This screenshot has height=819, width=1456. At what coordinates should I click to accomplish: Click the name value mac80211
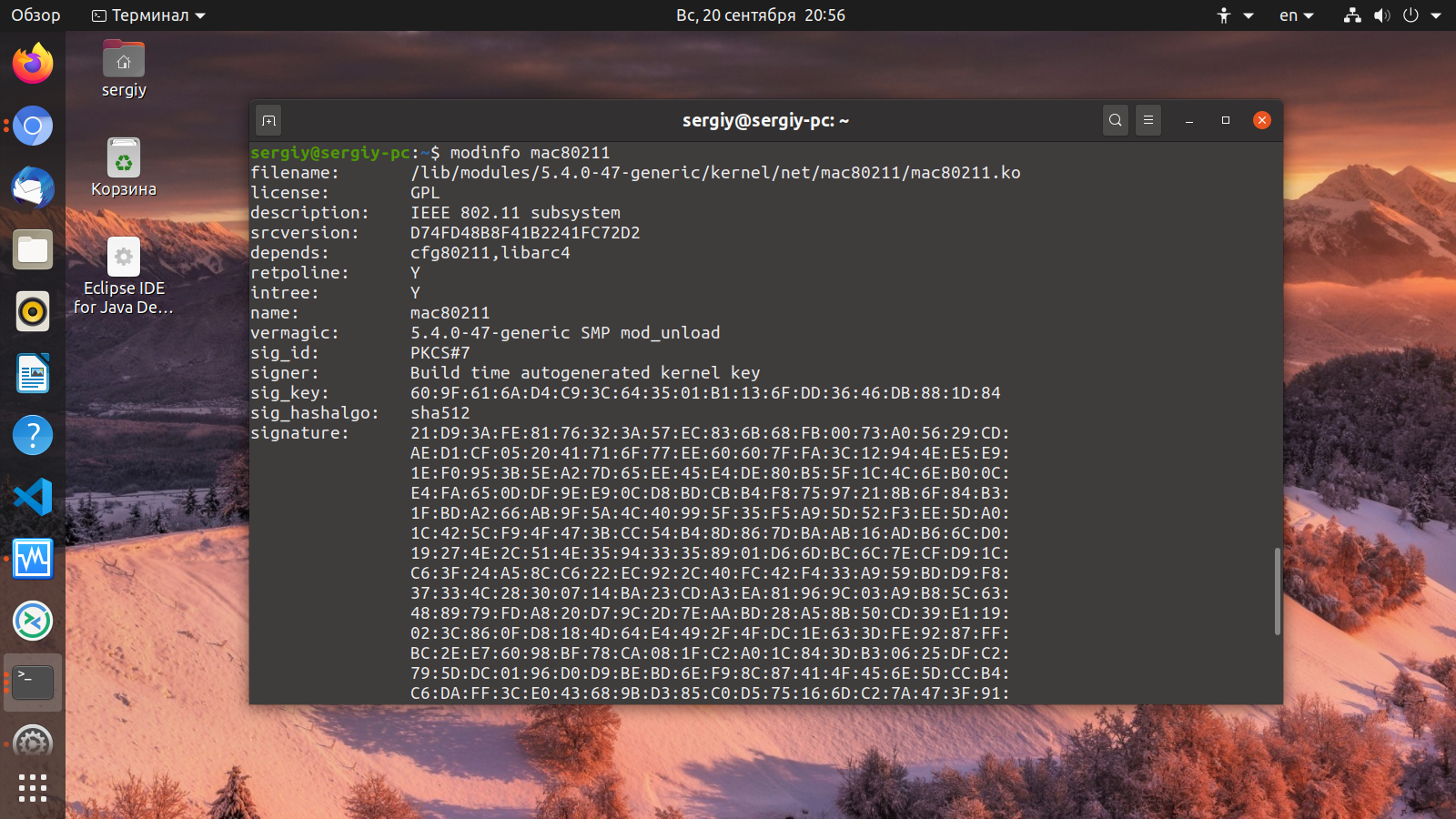pos(450,313)
